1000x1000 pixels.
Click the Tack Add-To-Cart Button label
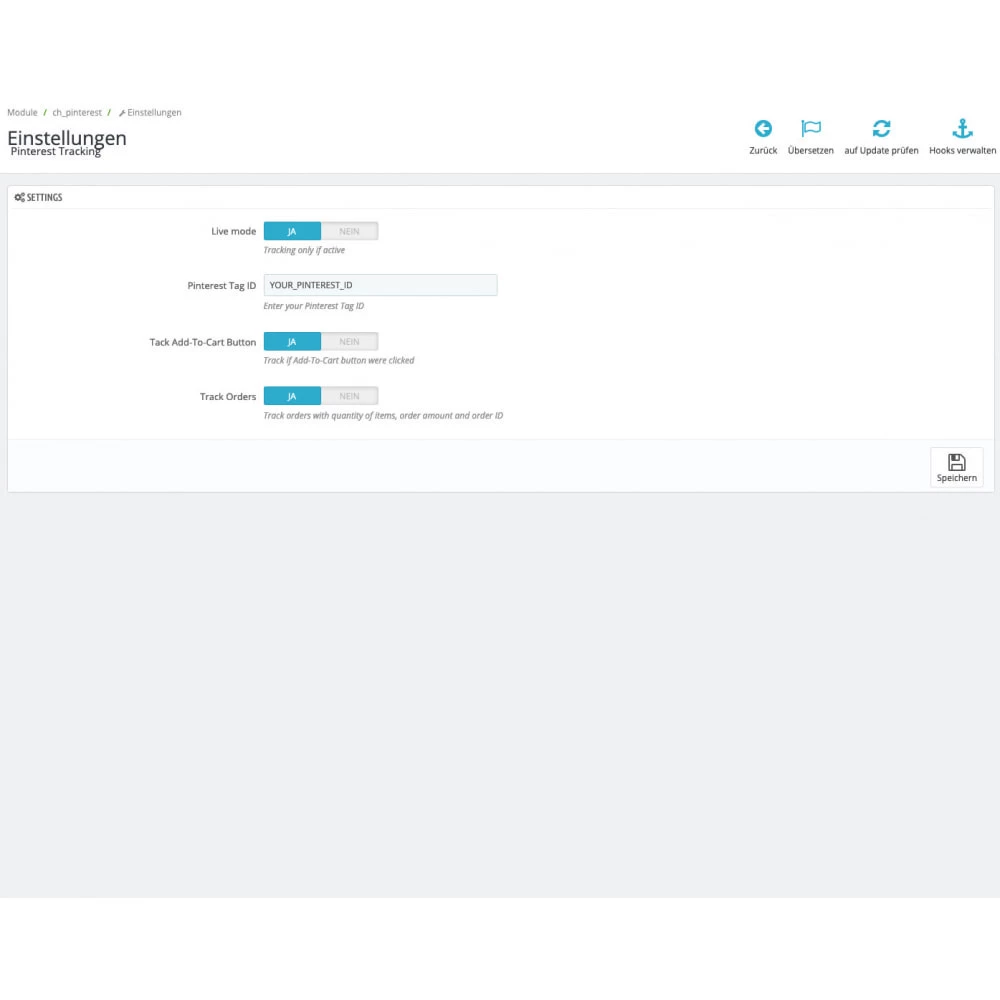click(202, 342)
